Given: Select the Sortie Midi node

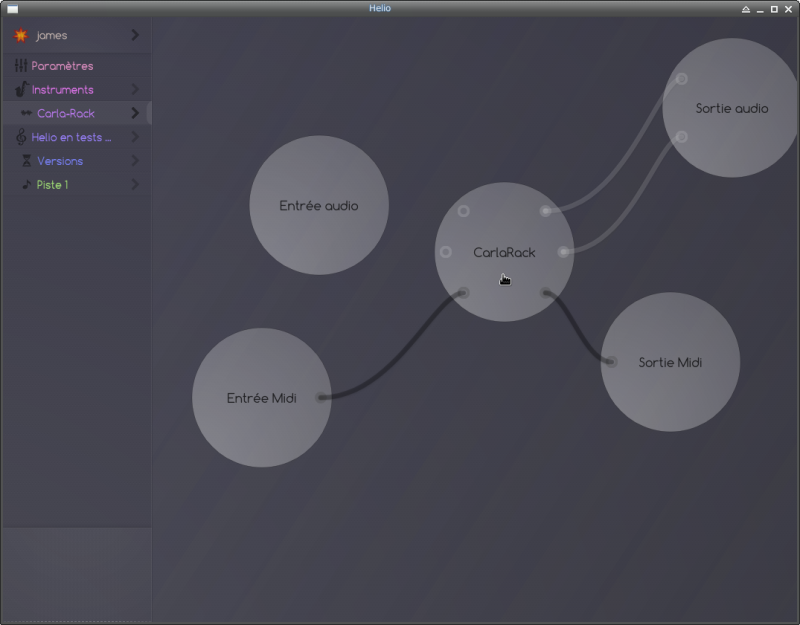Looking at the screenshot, I should tap(670, 362).
